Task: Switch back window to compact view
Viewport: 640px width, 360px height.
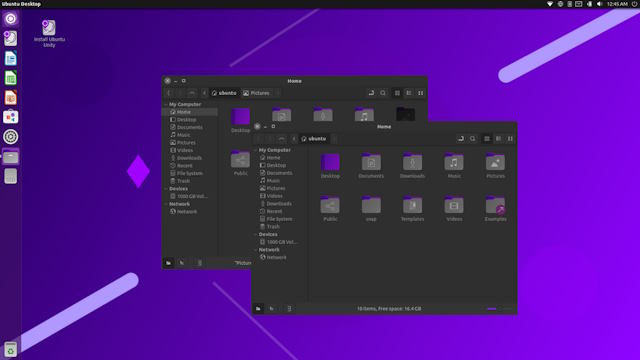Action: coord(420,93)
